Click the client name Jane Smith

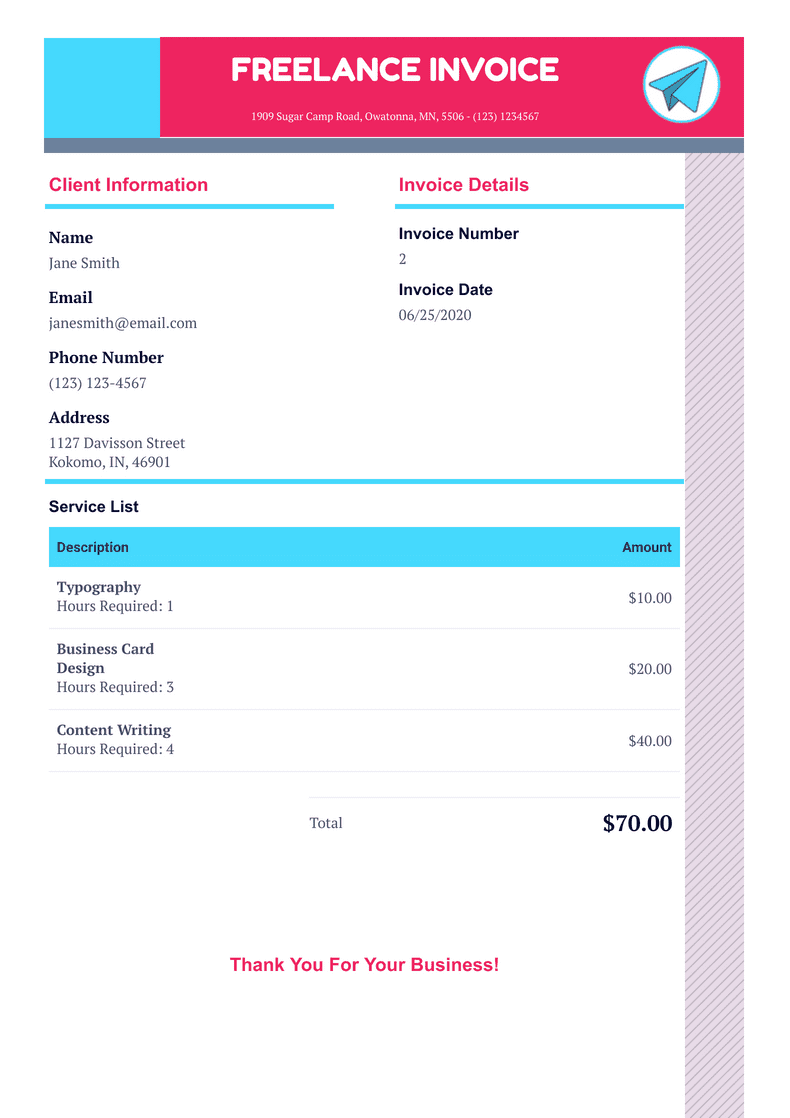pos(84,263)
